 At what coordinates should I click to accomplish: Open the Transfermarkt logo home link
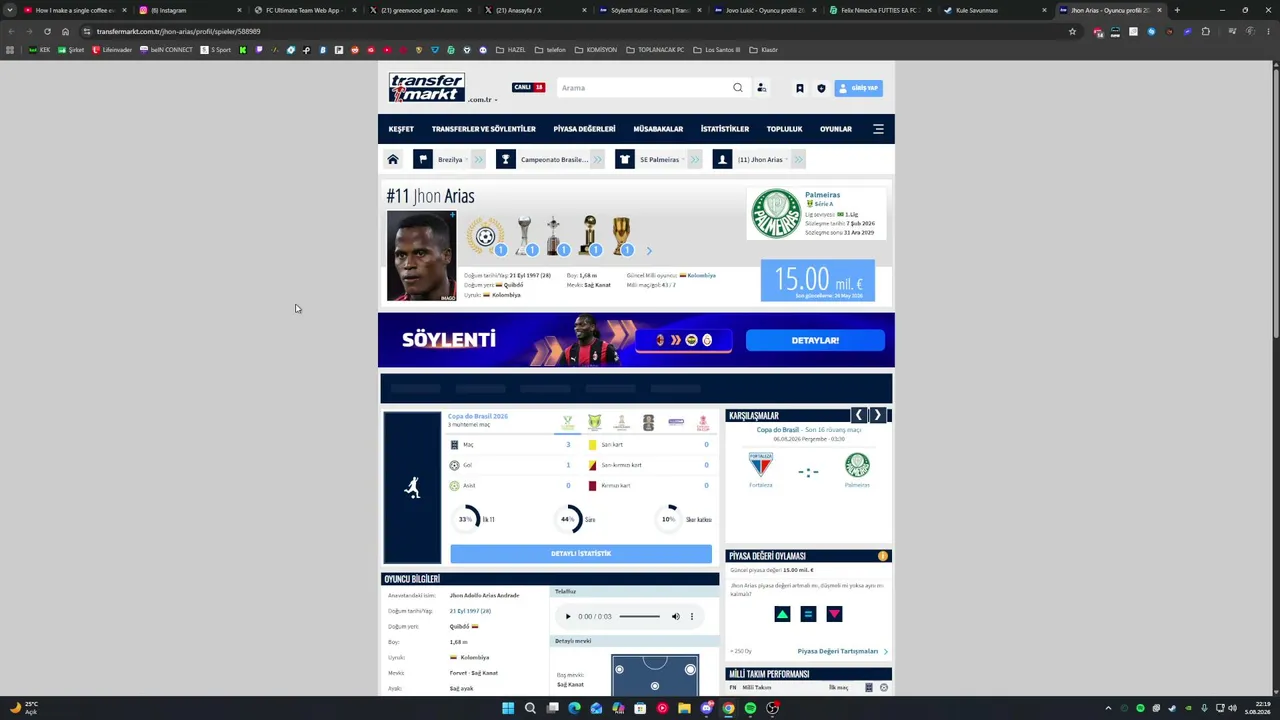(x=427, y=88)
